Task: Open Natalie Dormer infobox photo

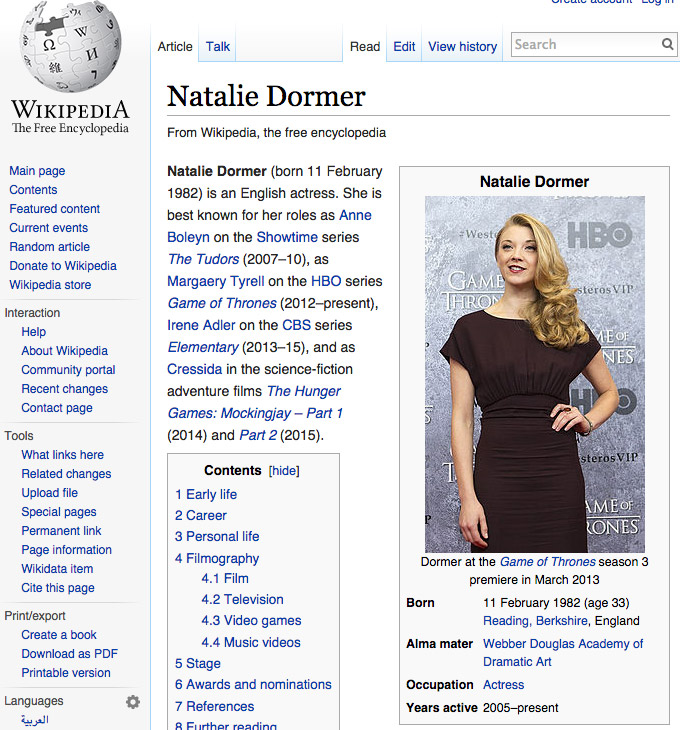Action: 534,374
